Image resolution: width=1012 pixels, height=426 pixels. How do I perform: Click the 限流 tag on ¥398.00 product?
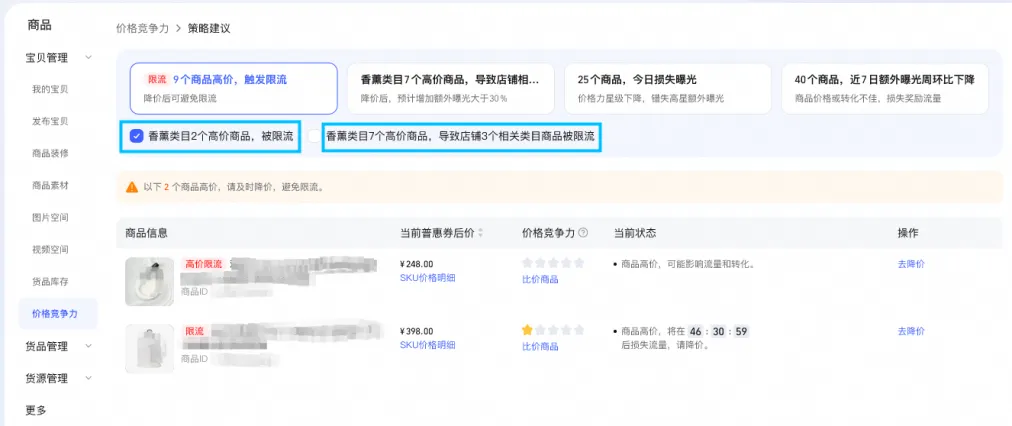(x=194, y=331)
